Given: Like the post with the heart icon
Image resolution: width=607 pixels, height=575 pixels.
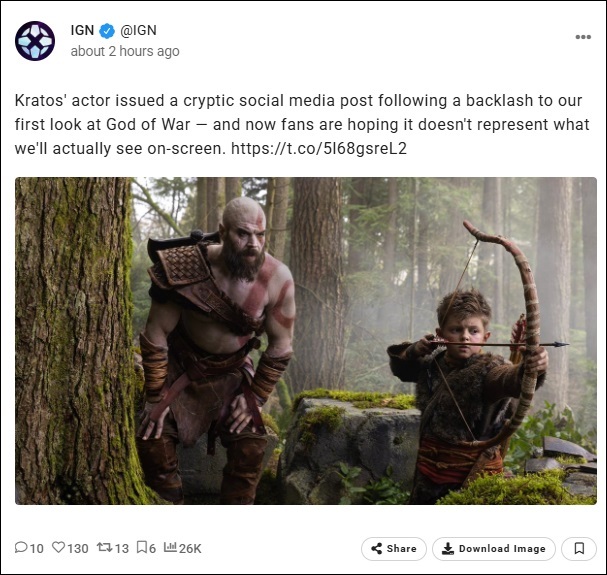Looking at the screenshot, I should [x=58, y=547].
